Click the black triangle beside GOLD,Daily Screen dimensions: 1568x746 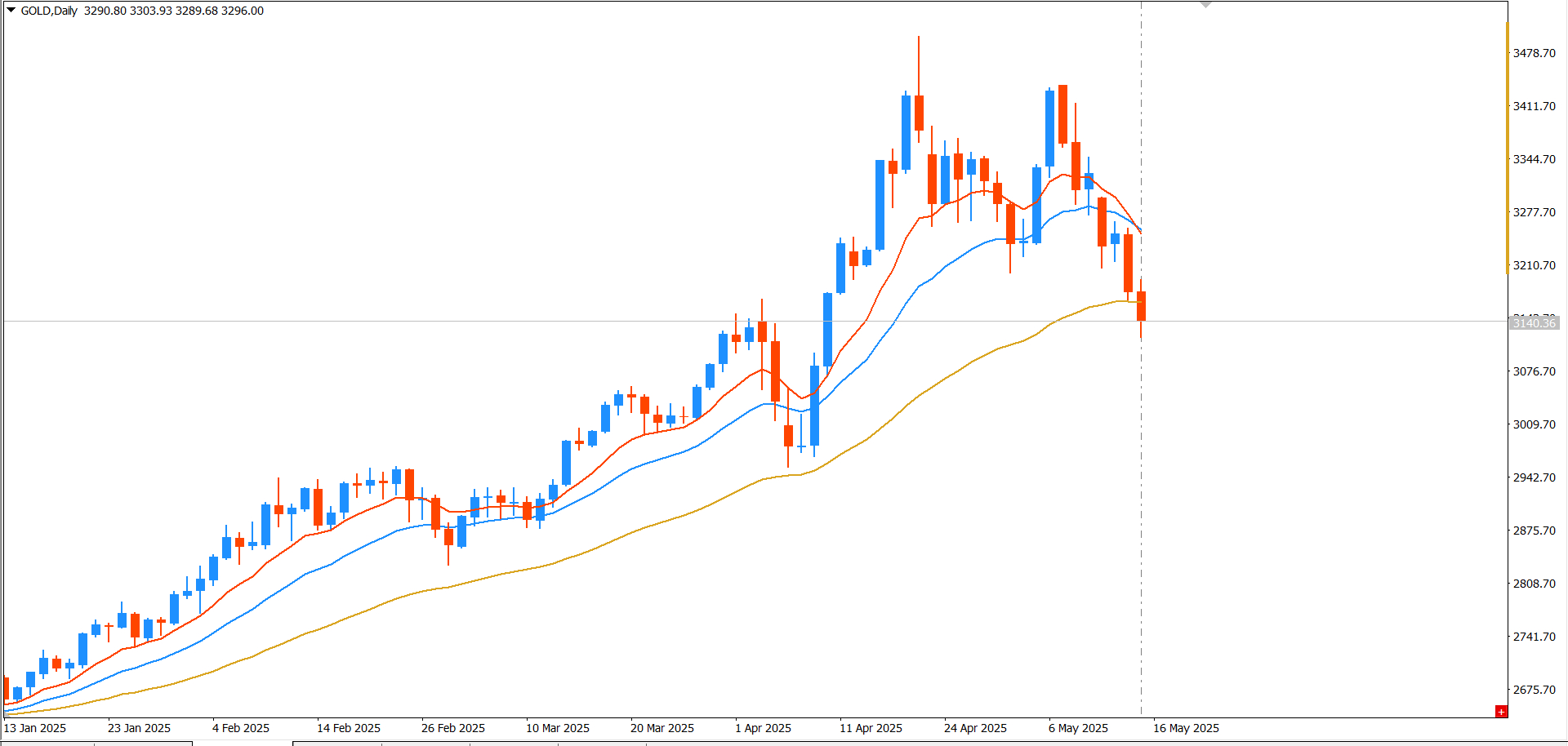click(x=11, y=10)
